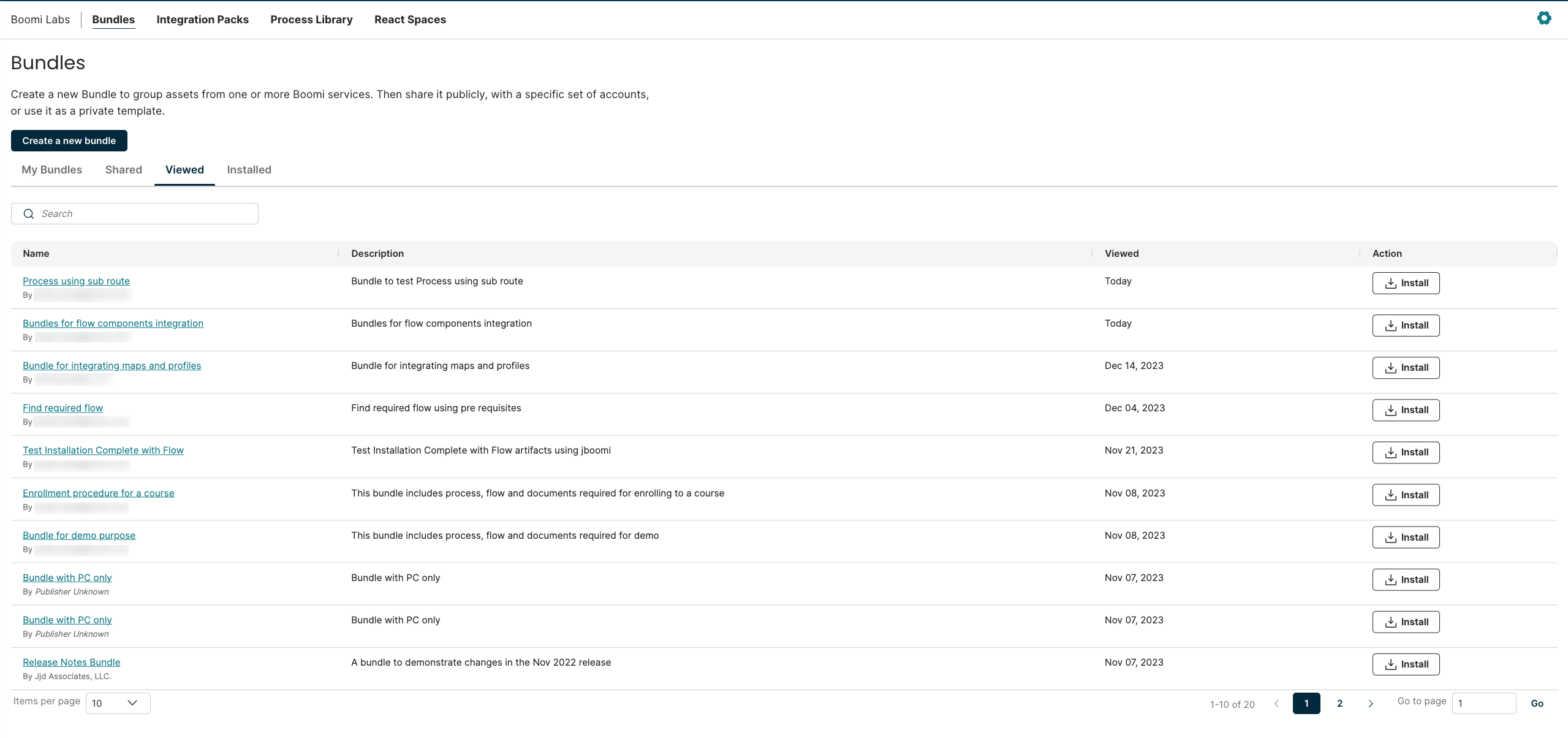Install the Find required flow bundle

(x=1406, y=410)
